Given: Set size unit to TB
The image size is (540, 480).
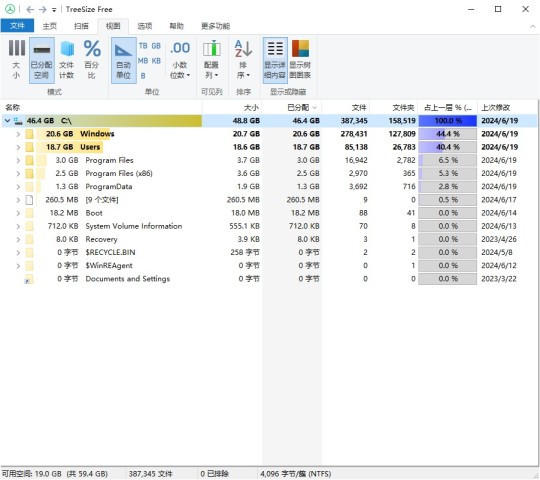Looking at the screenshot, I should point(143,46).
